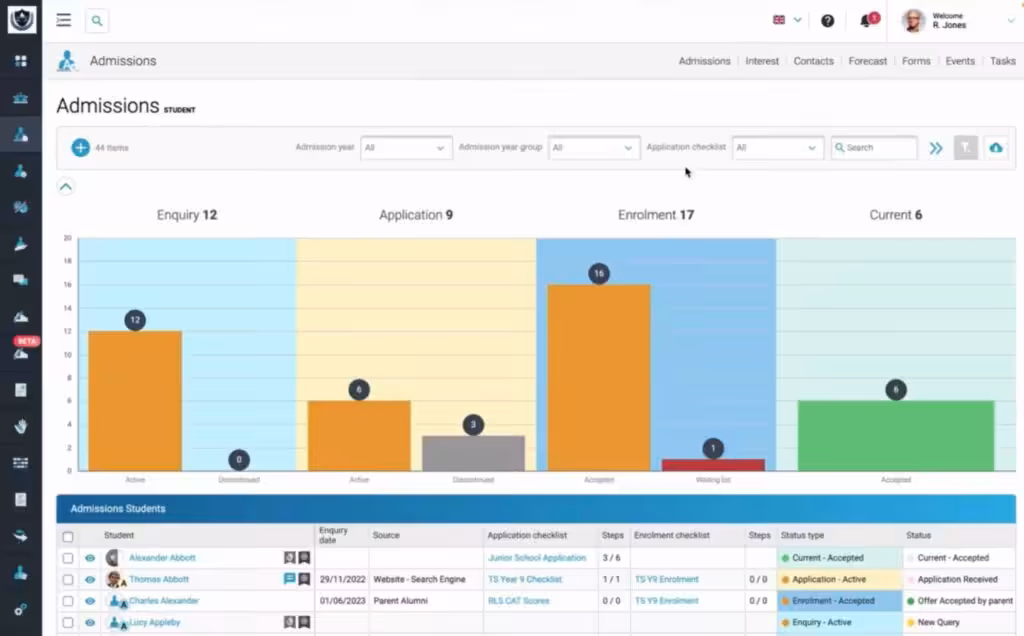Open the Application checklist dropdown
1024x636 pixels.
pyautogui.click(x=777, y=148)
